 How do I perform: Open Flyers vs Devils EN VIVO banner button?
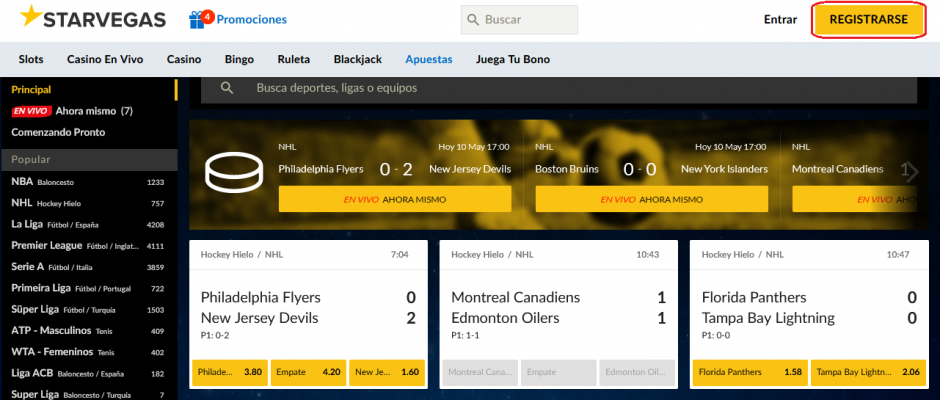(x=394, y=199)
